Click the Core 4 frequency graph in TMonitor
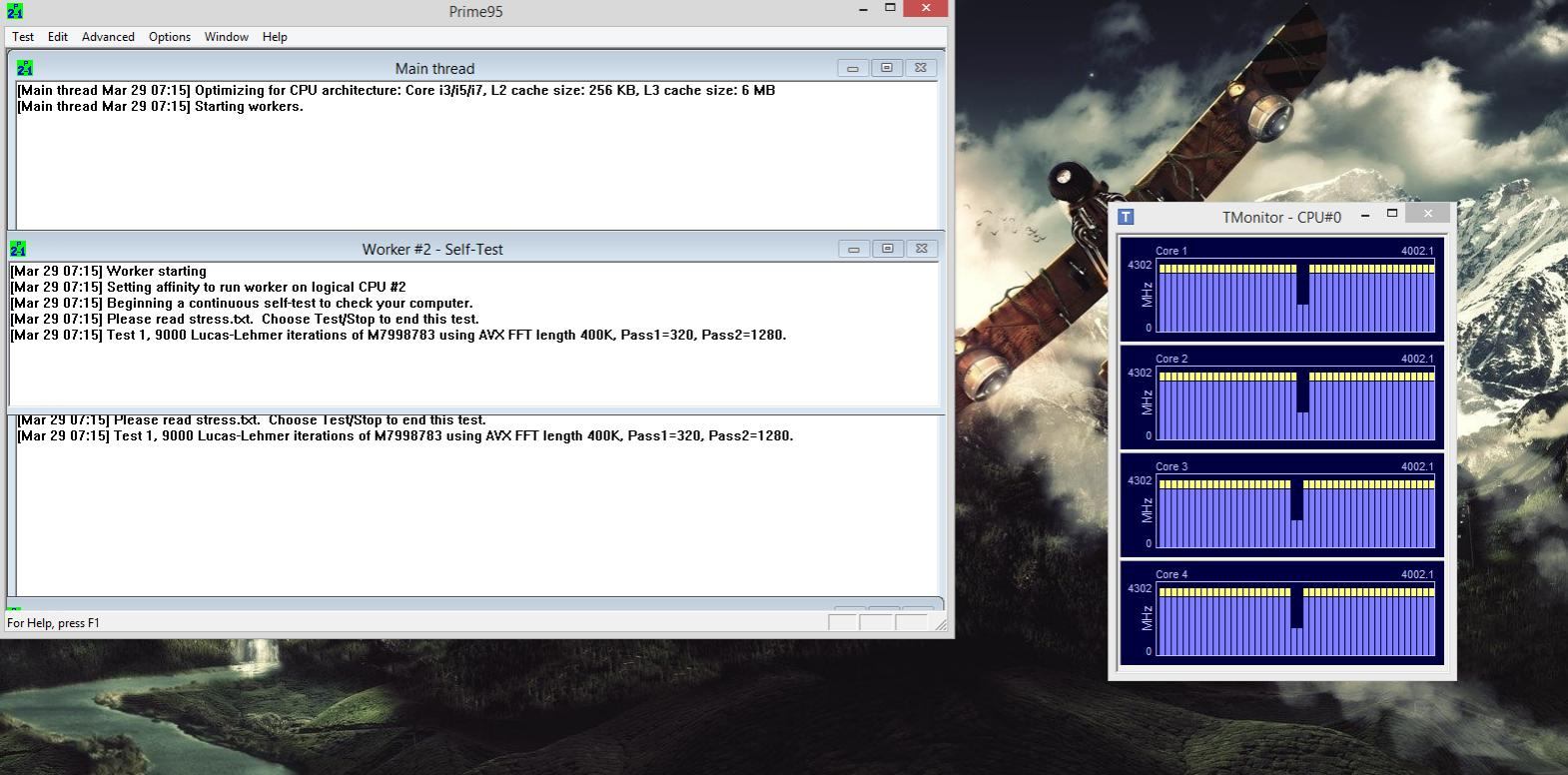The image size is (1568, 775). (1296, 619)
